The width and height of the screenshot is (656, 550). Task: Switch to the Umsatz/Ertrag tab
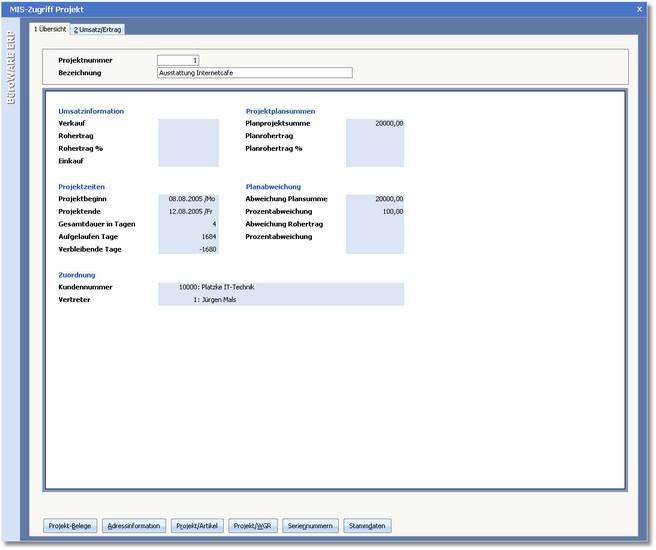coord(98,29)
